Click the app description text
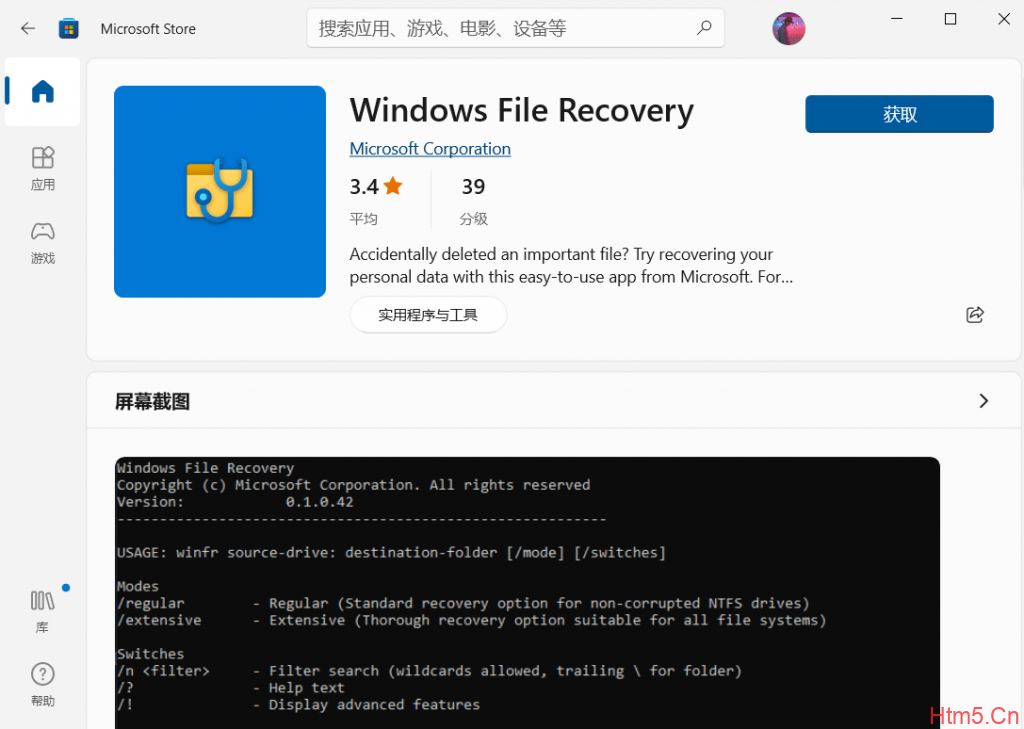The width and height of the screenshot is (1024, 729). tap(571, 265)
